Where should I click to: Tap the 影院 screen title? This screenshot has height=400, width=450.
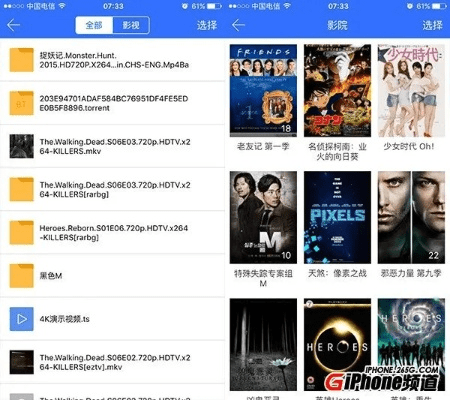tap(337, 25)
